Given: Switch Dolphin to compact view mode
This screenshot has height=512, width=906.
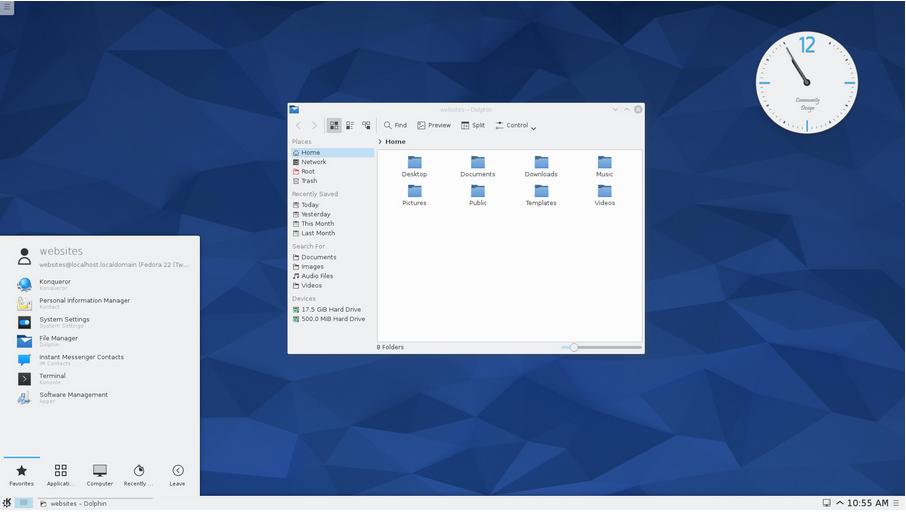Looking at the screenshot, I should (x=350, y=125).
